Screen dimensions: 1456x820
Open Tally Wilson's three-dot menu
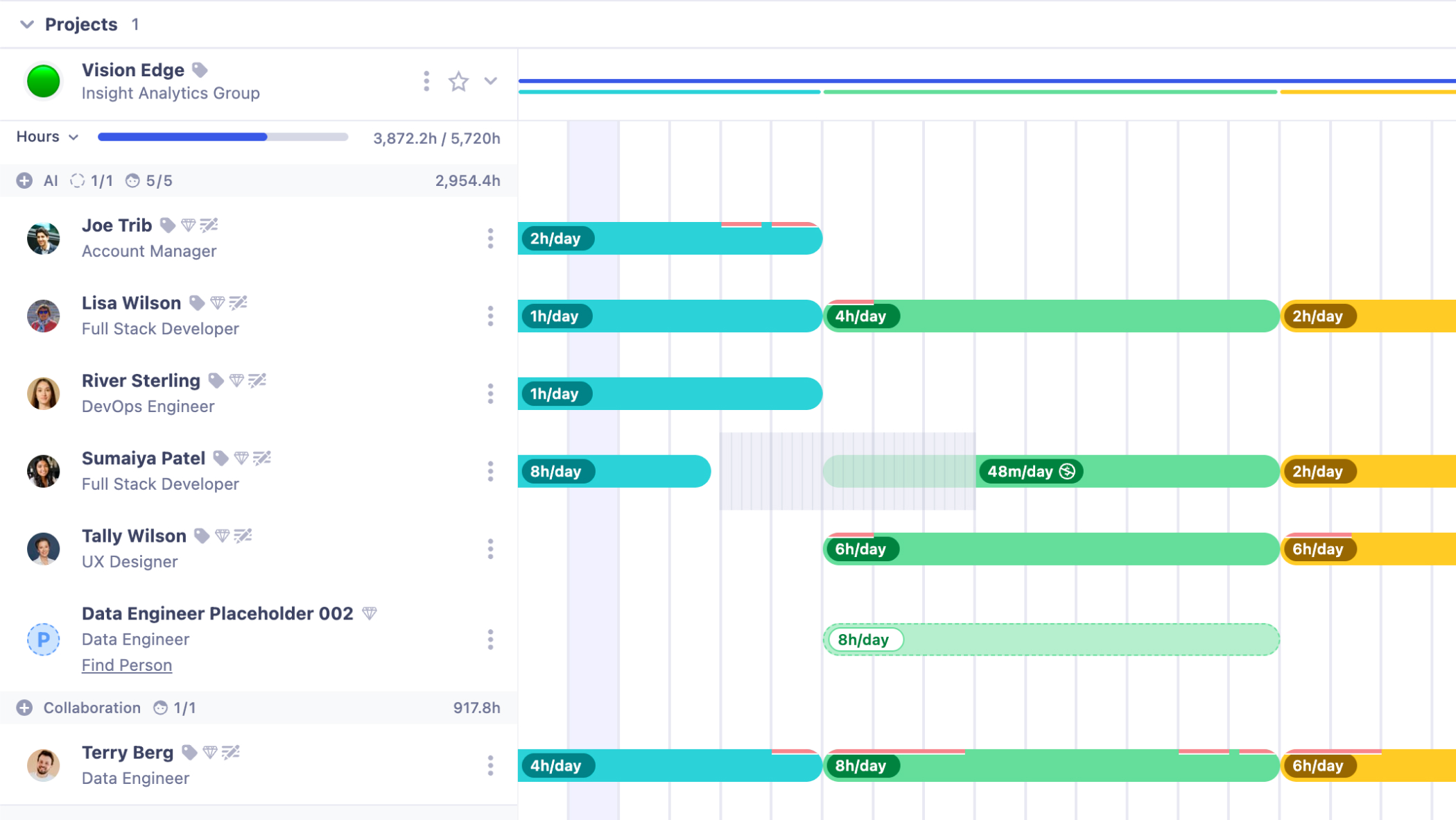(x=490, y=549)
